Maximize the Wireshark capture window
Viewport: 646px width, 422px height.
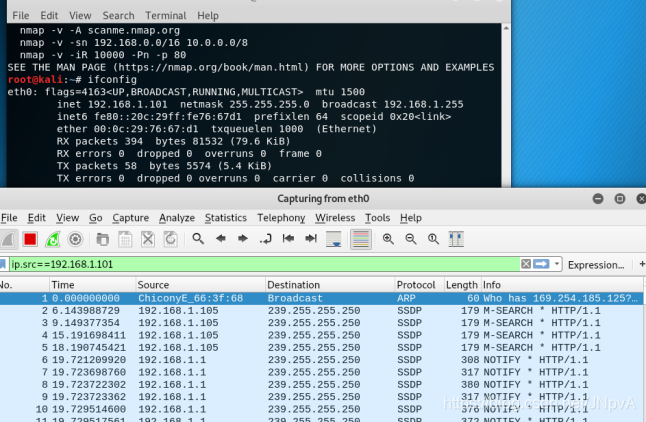tap(620, 199)
